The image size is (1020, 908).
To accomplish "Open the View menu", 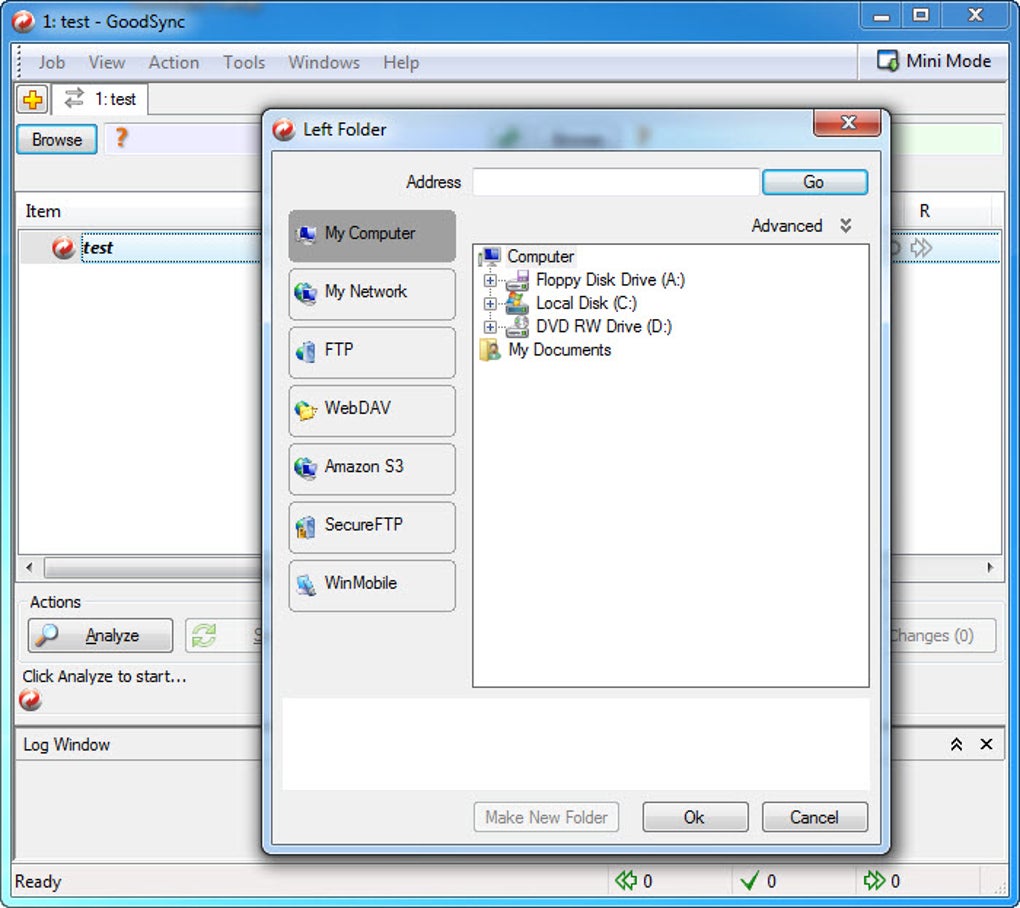I will [x=107, y=62].
